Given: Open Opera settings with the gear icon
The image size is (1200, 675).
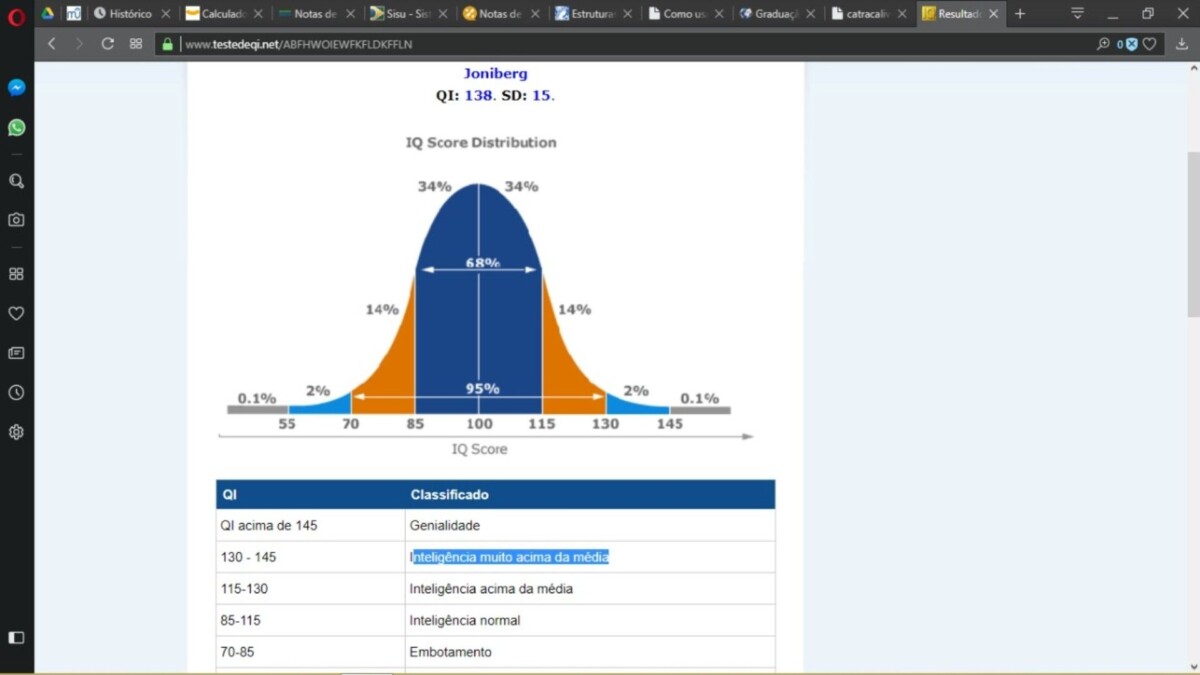Looking at the screenshot, I should coord(16,431).
